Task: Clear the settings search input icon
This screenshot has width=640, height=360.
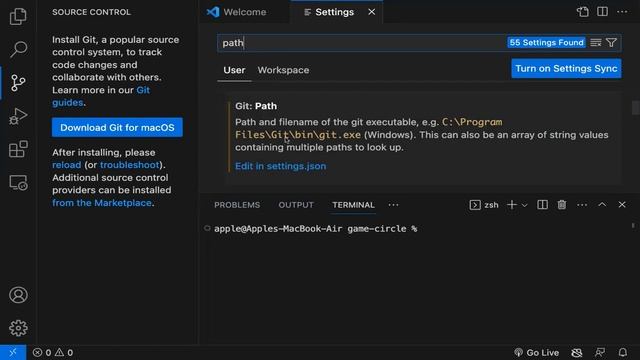Action: pyautogui.click(x=596, y=42)
